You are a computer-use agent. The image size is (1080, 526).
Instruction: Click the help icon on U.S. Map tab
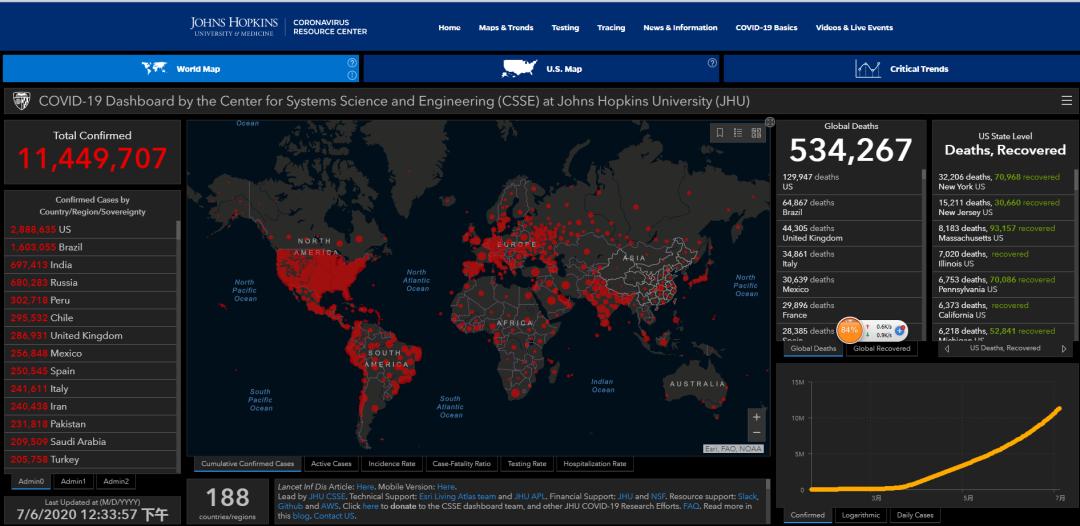tap(712, 63)
